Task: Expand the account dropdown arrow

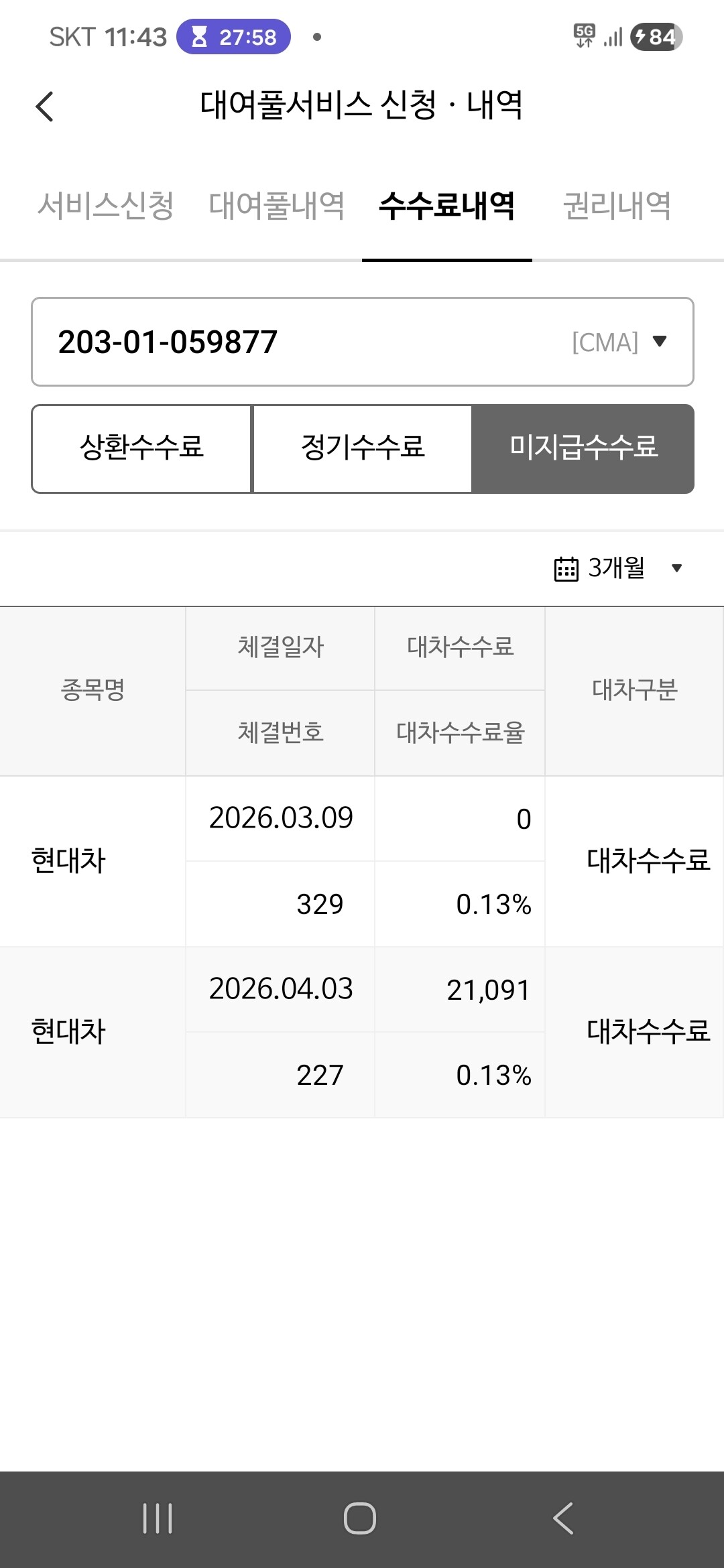Action: [x=660, y=342]
